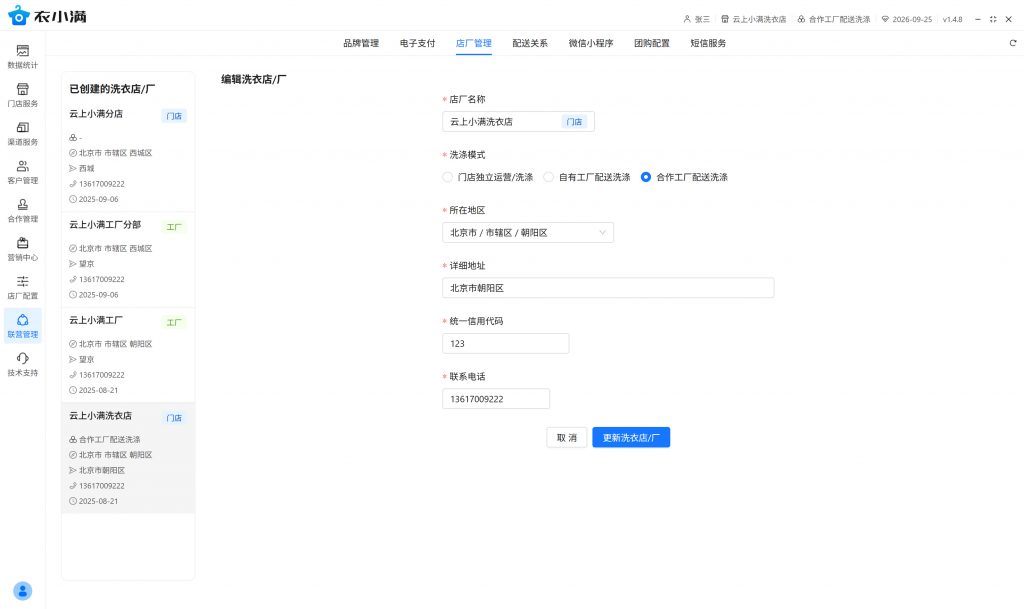The width and height of the screenshot is (1024, 609).
Task: Select the 合作管理 sidebar icon
Action: coord(22,210)
